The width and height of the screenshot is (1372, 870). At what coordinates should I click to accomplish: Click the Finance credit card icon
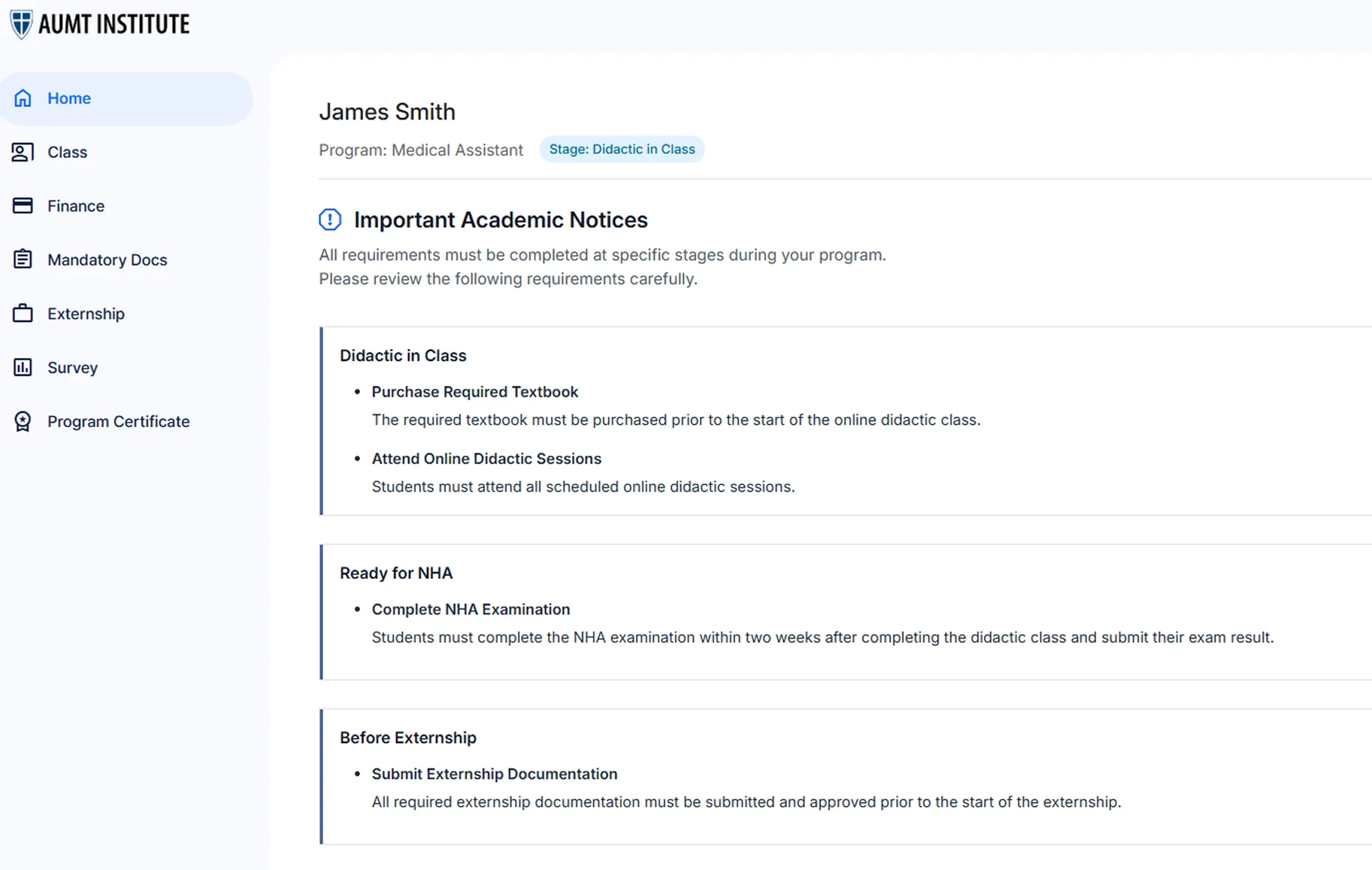point(23,206)
